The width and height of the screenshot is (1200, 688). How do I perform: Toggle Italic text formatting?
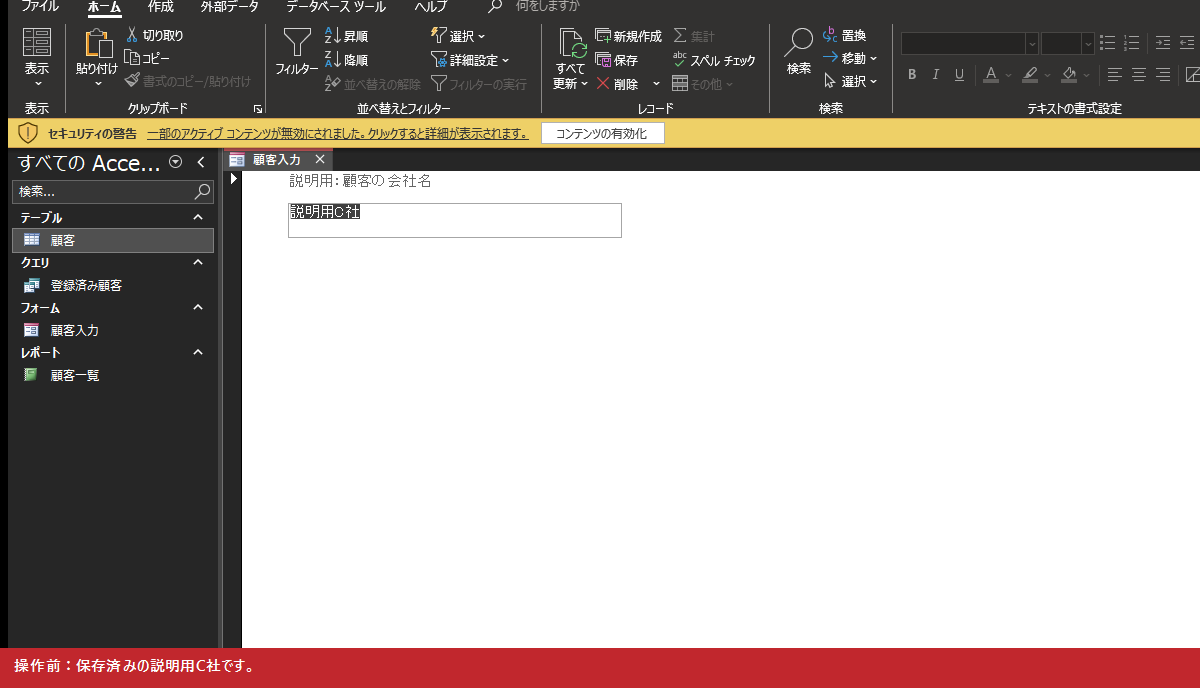936,75
